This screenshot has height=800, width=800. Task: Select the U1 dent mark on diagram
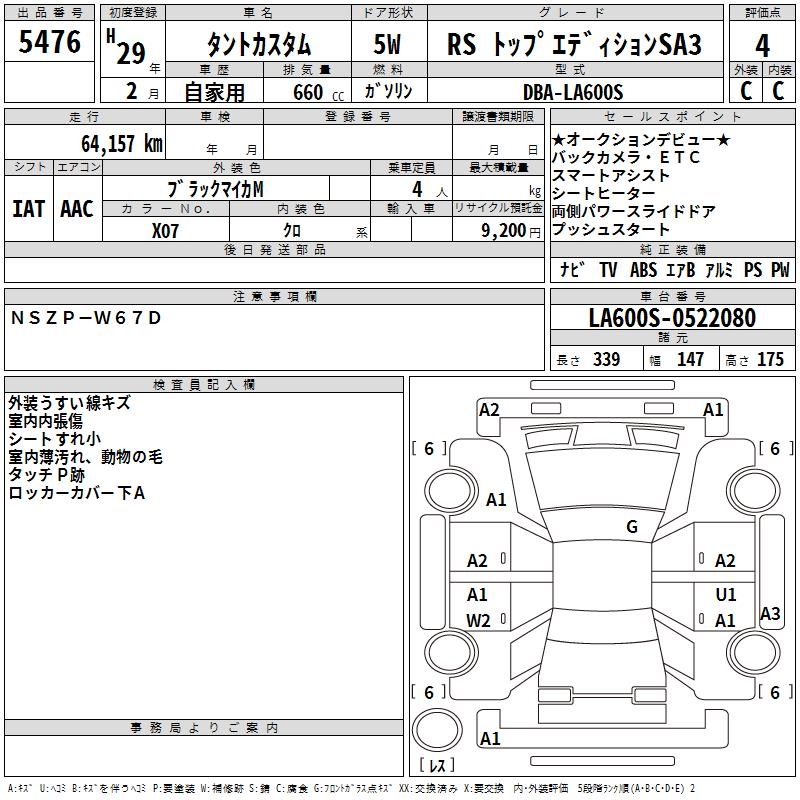pos(725,595)
